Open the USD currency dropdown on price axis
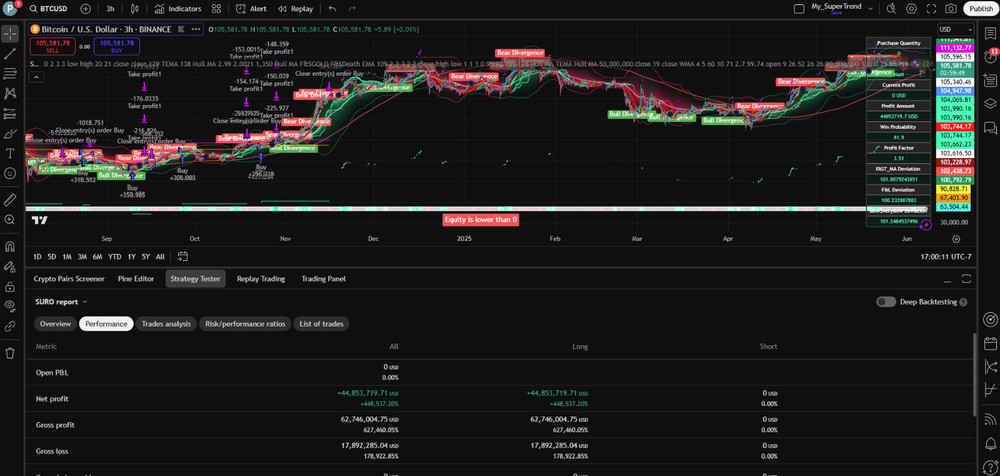This screenshot has height=476, width=1000. pyautogui.click(x=955, y=29)
